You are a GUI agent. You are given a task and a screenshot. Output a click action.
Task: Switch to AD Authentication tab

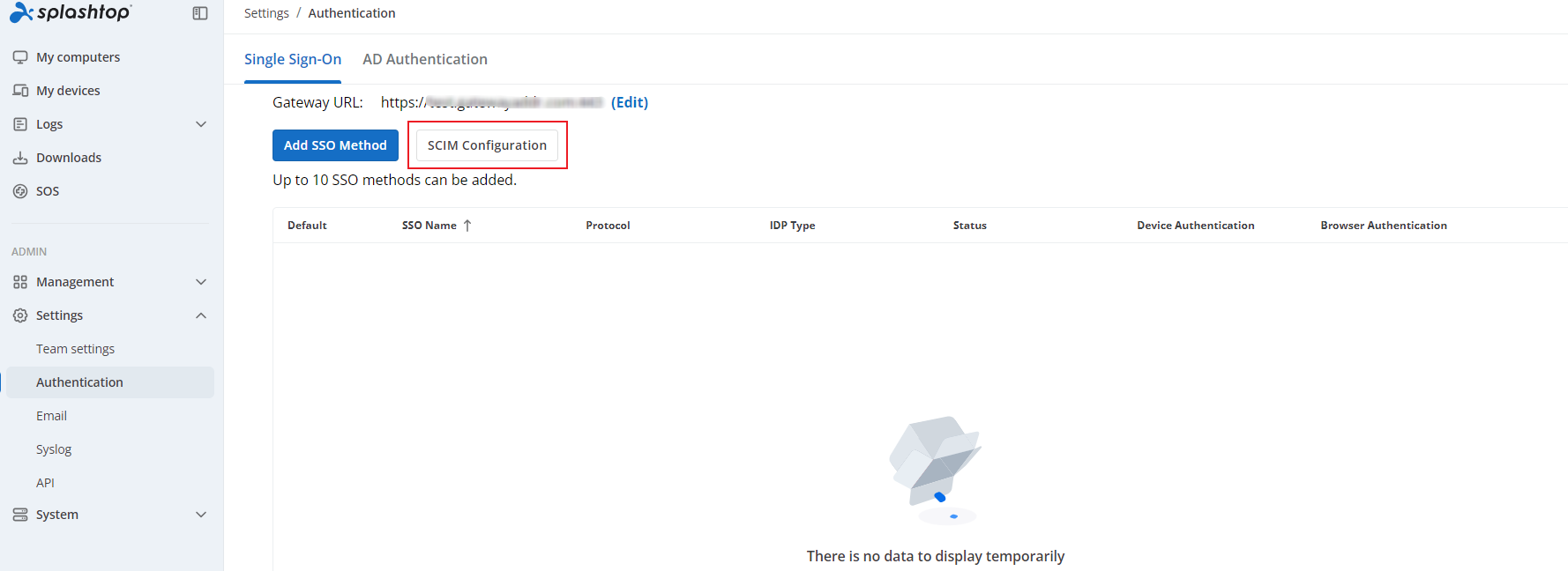[425, 59]
